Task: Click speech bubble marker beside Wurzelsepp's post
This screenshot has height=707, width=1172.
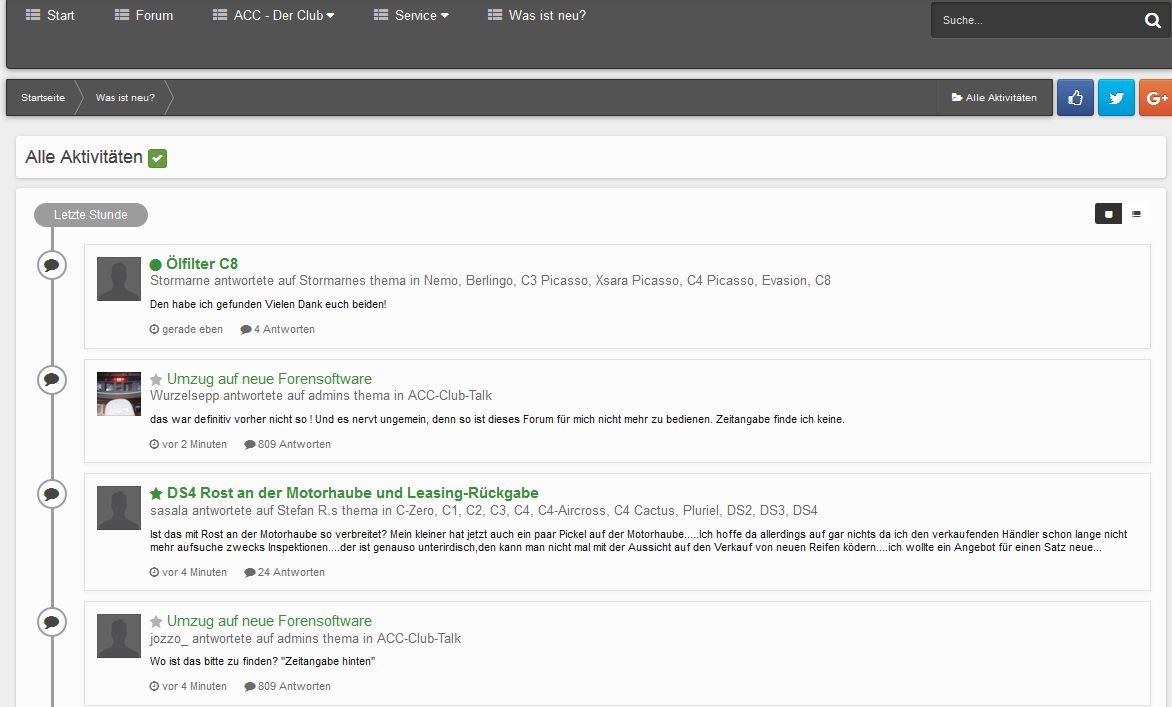Action: [x=52, y=380]
